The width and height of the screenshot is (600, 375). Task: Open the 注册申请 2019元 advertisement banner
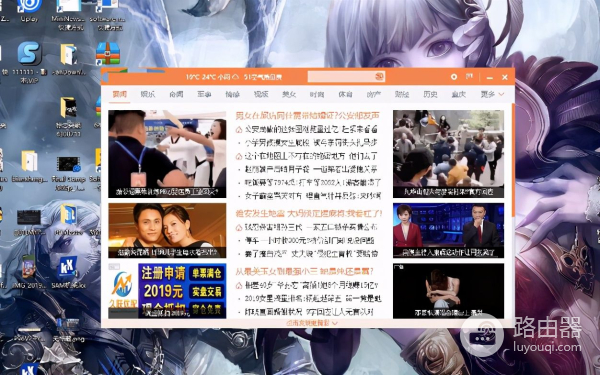(167, 291)
